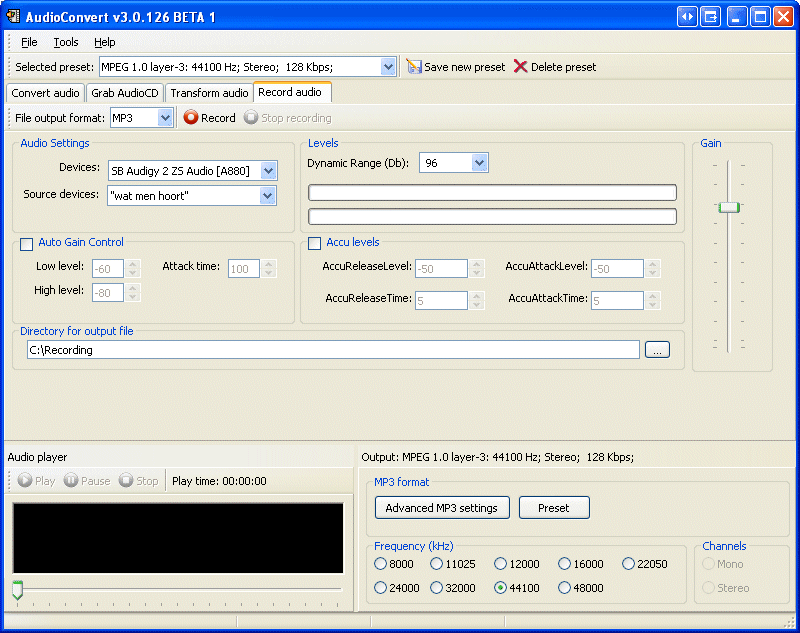Expand the Source devices dropdown
The width and height of the screenshot is (800, 633).
[x=267, y=195]
